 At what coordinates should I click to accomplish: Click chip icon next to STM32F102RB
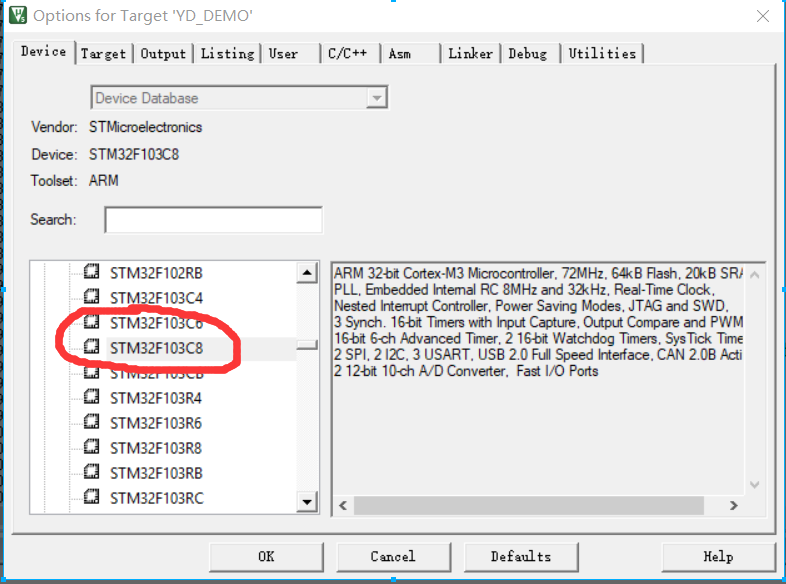91,271
